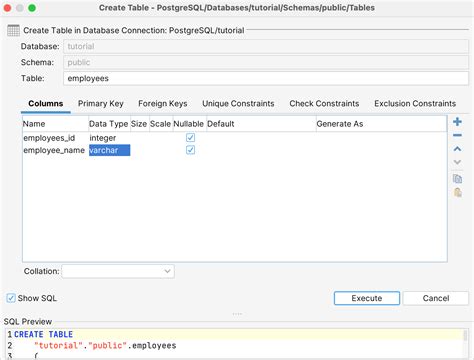Open the Check Constraints tab
The height and width of the screenshot is (360, 474).
tap(324, 104)
